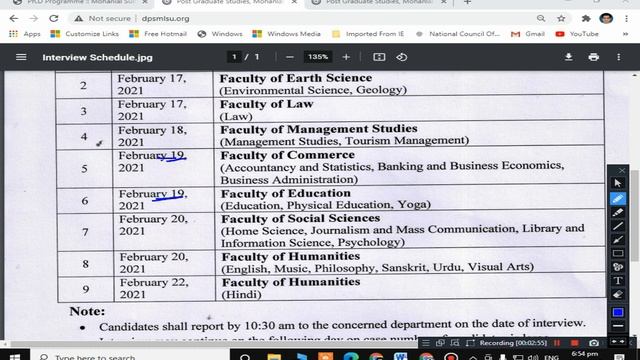
Task: Click the Fit to page icon
Action: [379, 57]
